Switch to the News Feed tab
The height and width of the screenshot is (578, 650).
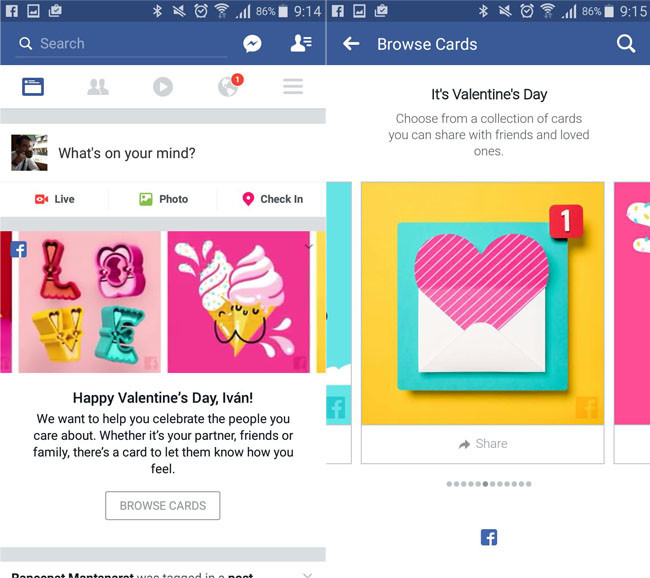click(x=33, y=87)
